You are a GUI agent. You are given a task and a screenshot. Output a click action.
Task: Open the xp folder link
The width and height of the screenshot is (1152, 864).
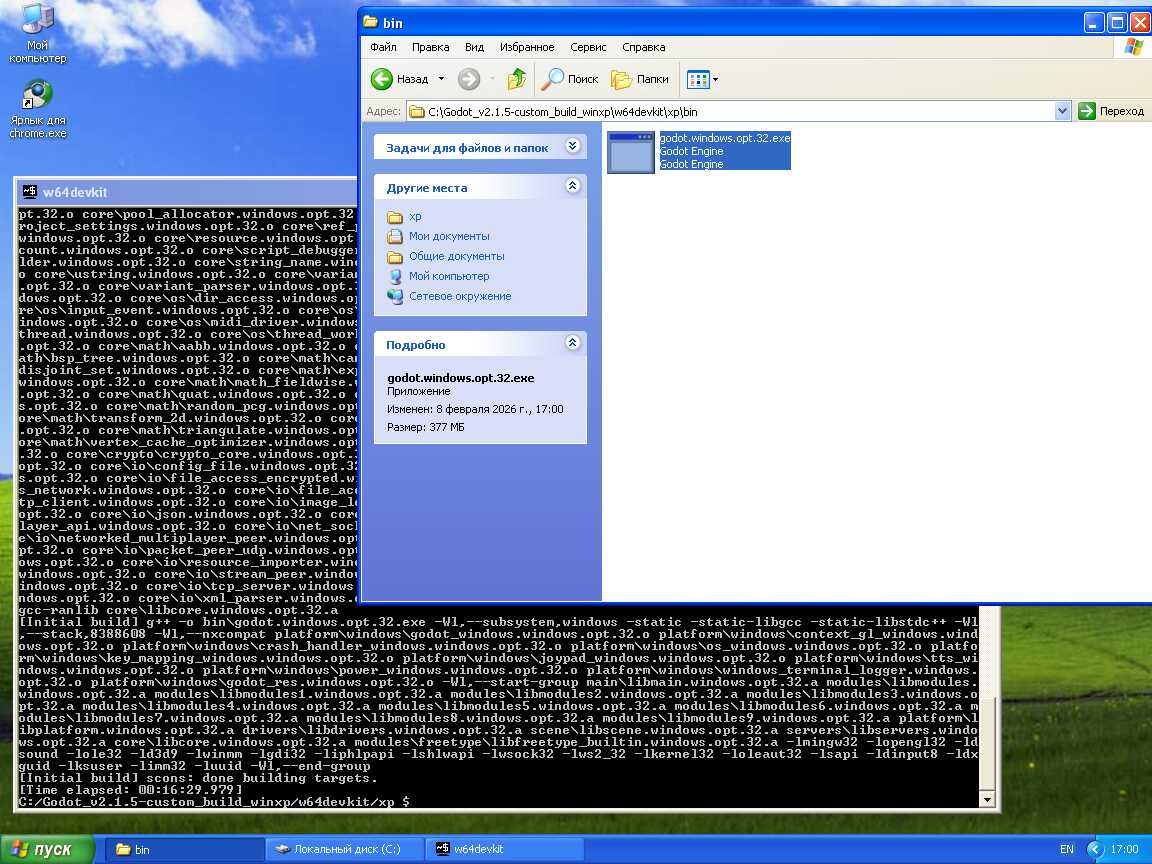[x=414, y=217]
